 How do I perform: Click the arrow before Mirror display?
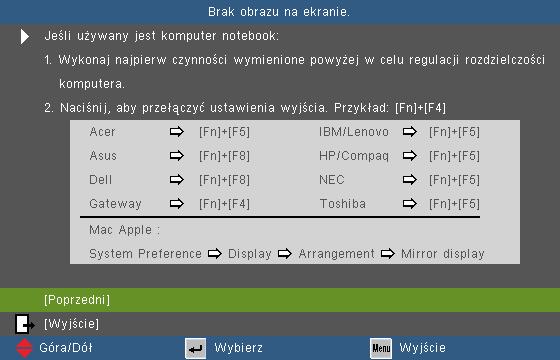(388, 254)
